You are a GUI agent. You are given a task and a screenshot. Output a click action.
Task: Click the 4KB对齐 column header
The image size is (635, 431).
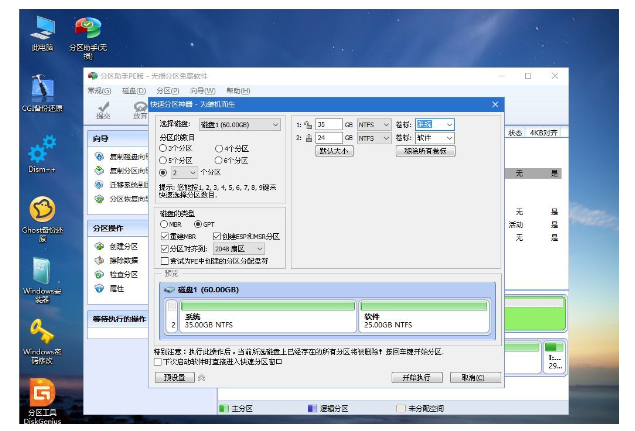pyautogui.click(x=543, y=133)
